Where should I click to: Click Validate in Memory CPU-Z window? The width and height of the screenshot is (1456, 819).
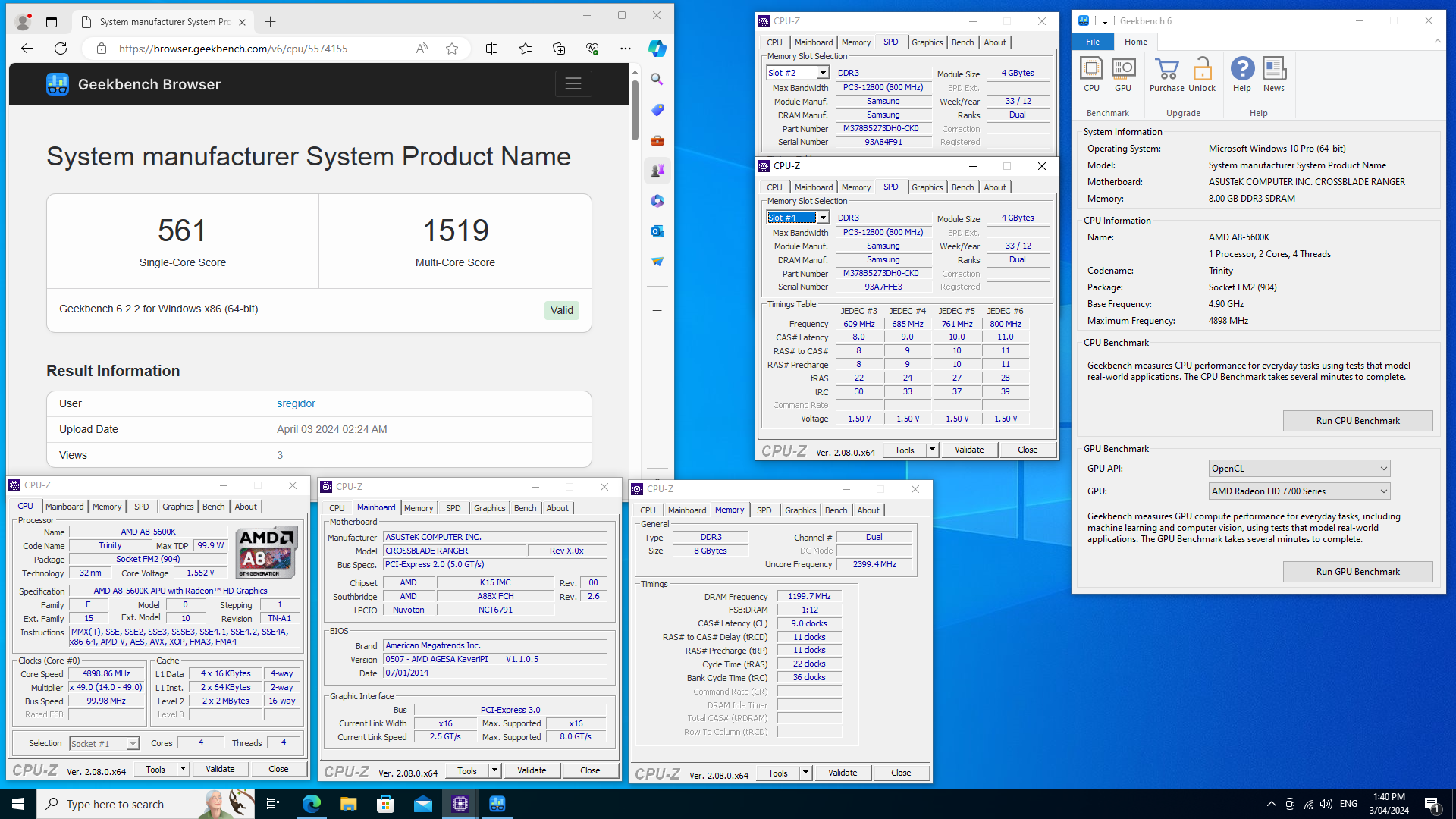(x=843, y=773)
